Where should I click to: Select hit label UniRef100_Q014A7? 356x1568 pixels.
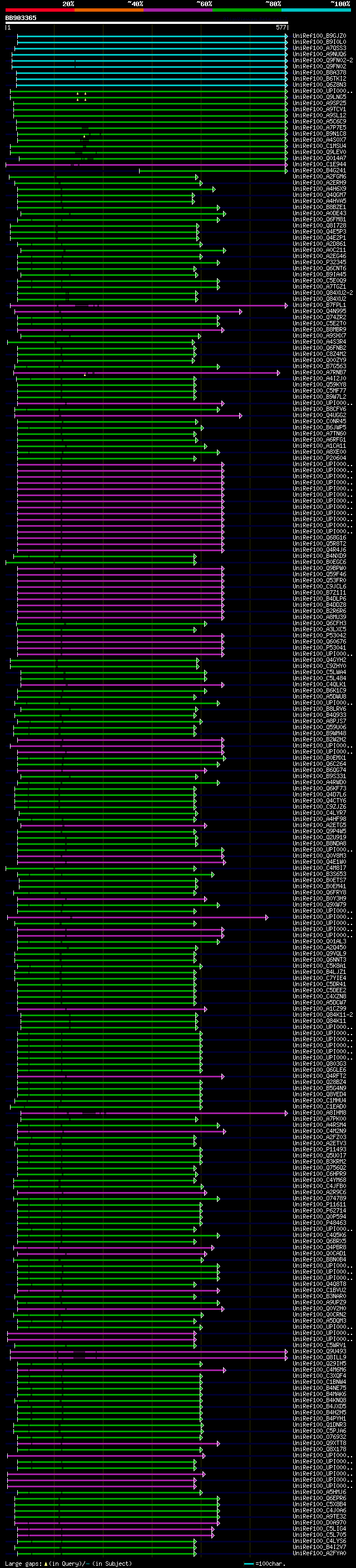319,159
